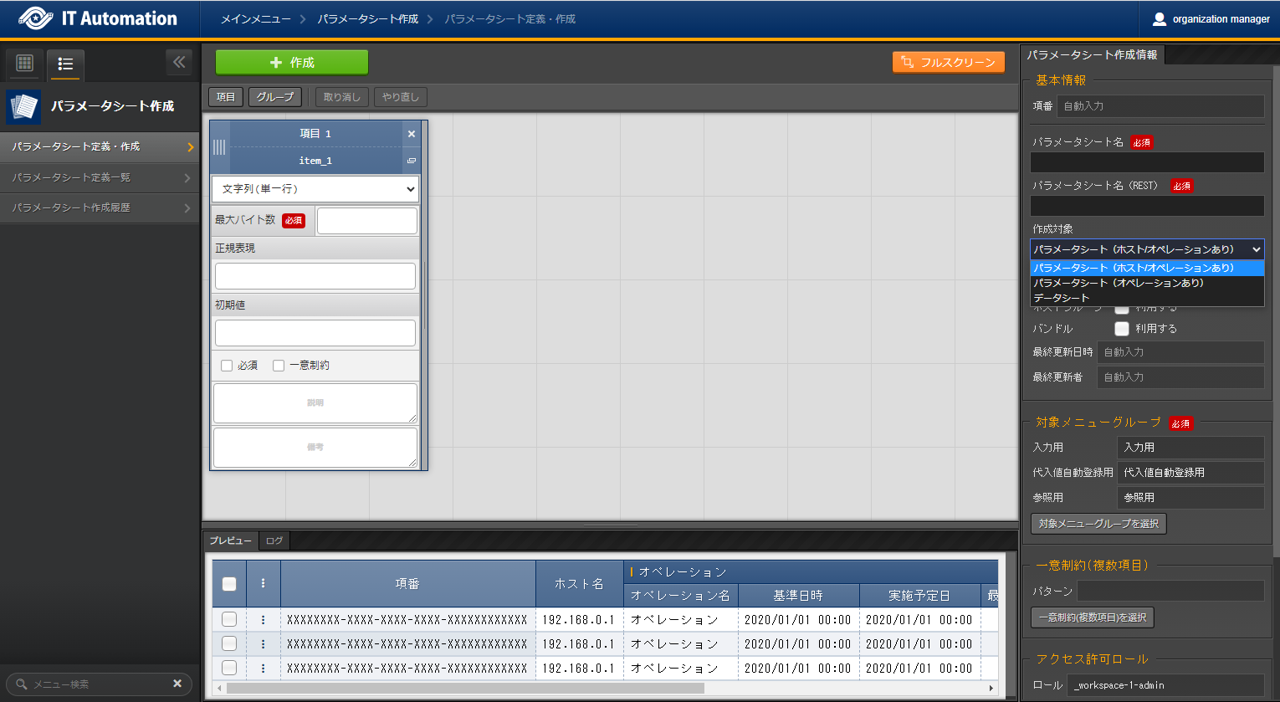Open user icon for organization manager
This screenshot has height=702, width=1280.
click(x=1159, y=19)
